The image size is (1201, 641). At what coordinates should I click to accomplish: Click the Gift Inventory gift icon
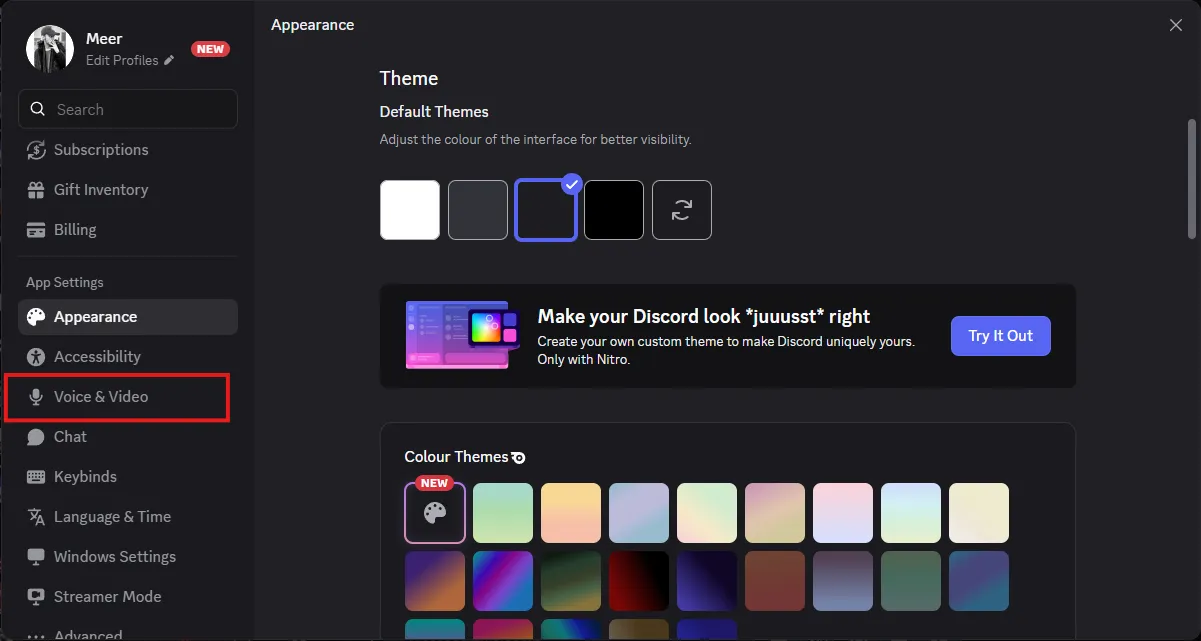[37, 190]
